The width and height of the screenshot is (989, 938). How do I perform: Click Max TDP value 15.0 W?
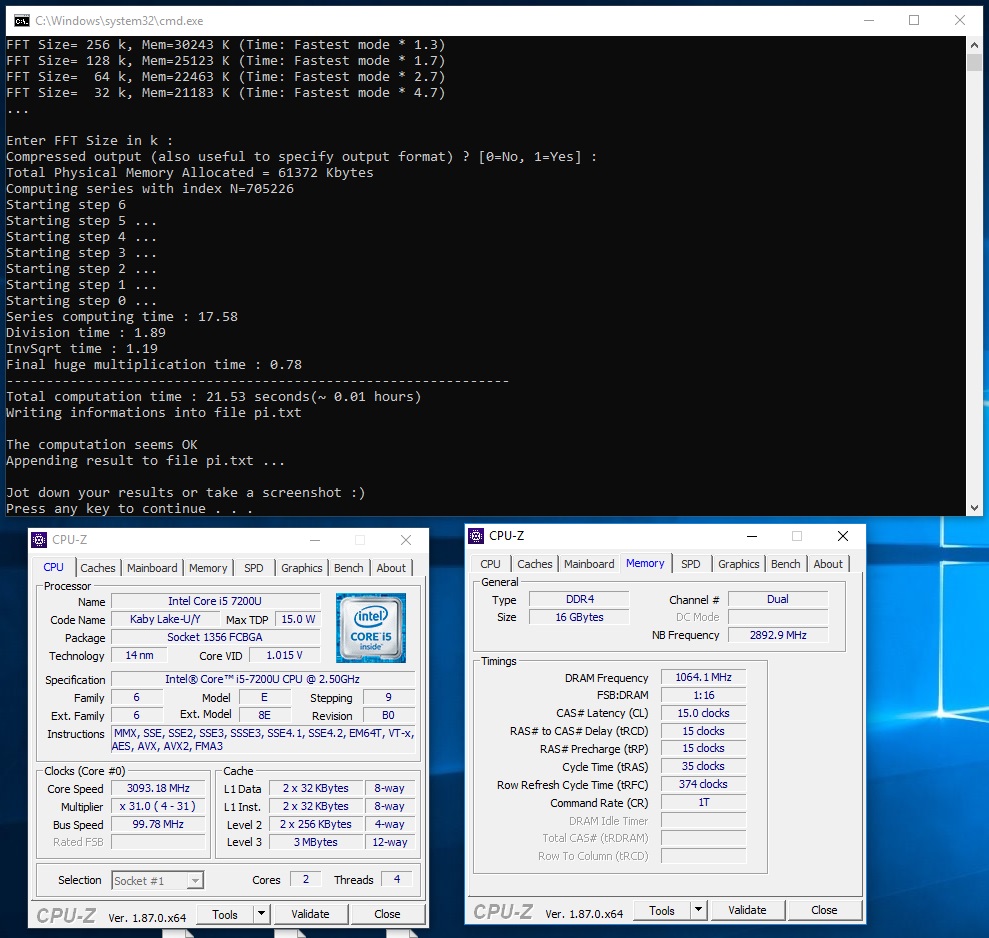[x=298, y=619]
